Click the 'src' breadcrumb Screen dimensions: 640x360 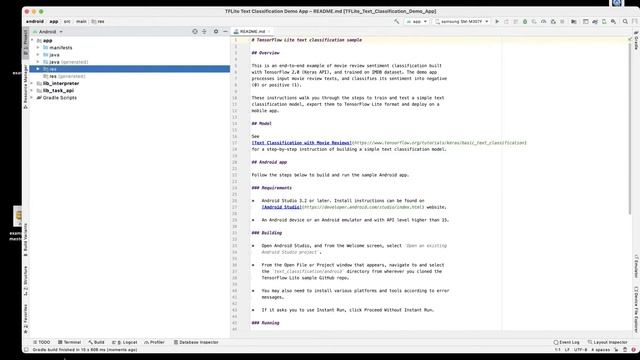coord(67,22)
